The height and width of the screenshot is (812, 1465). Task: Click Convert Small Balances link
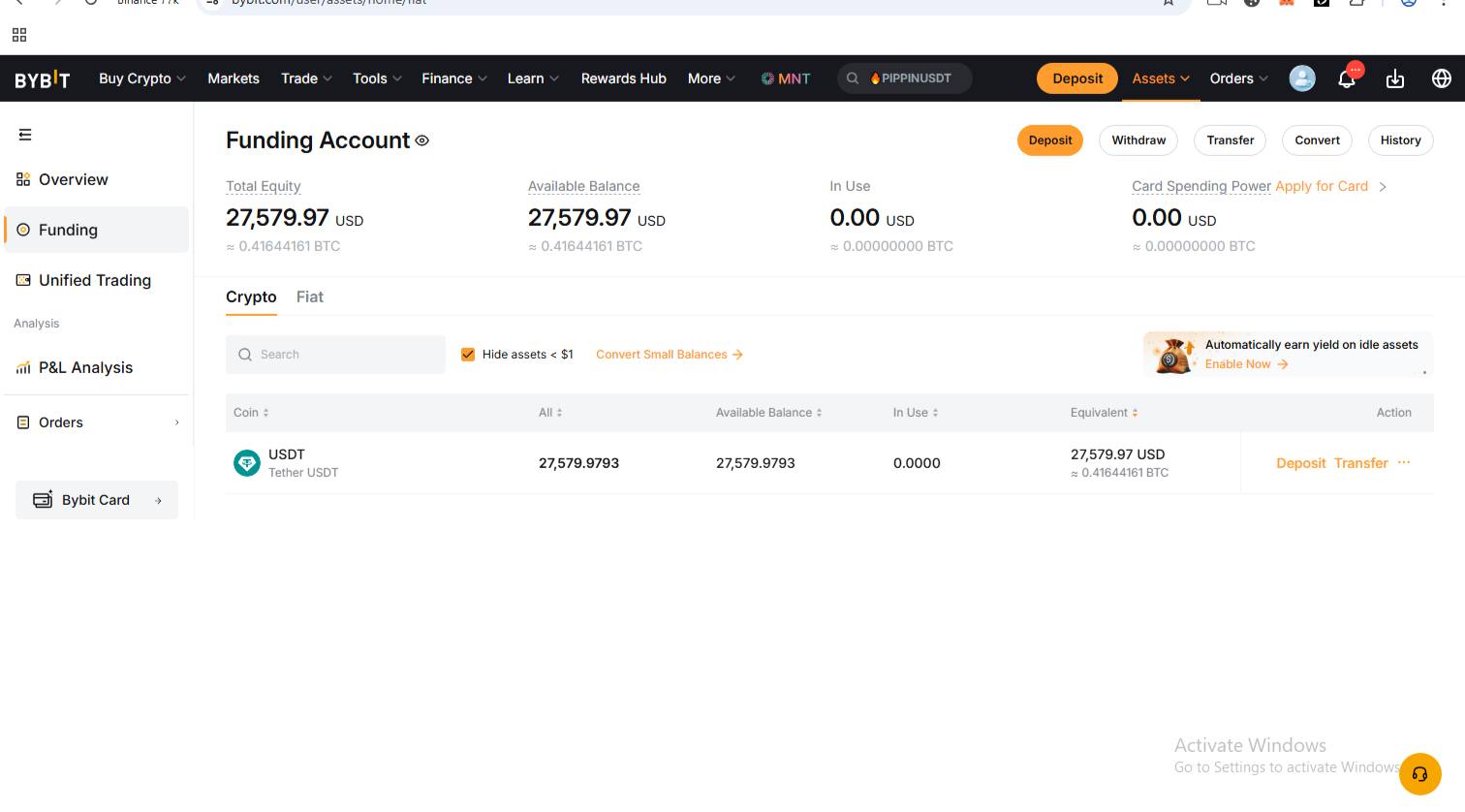point(670,355)
